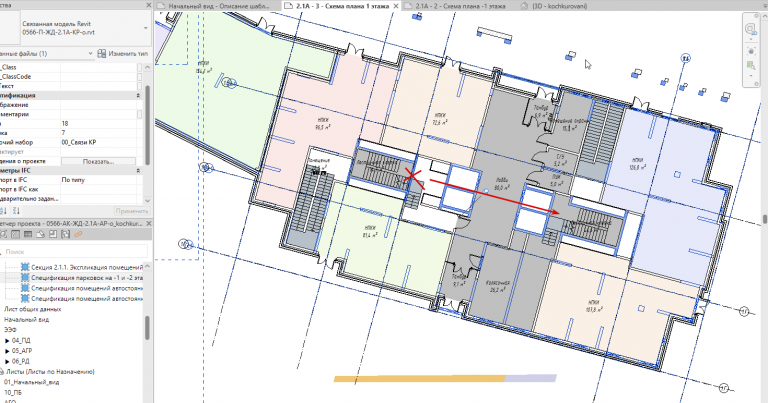This screenshot has height=403, width=768.
Task: Sort properties alphabetically ascending icon
Action: [x=3, y=211]
